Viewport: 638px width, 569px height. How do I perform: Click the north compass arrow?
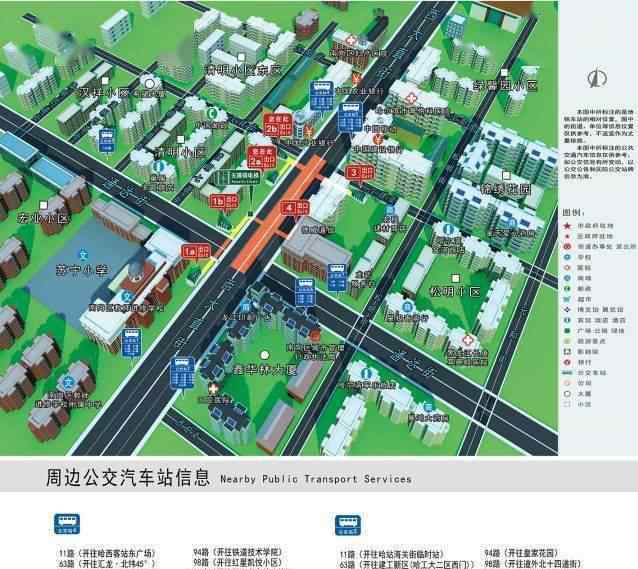click(x=595, y=79)
